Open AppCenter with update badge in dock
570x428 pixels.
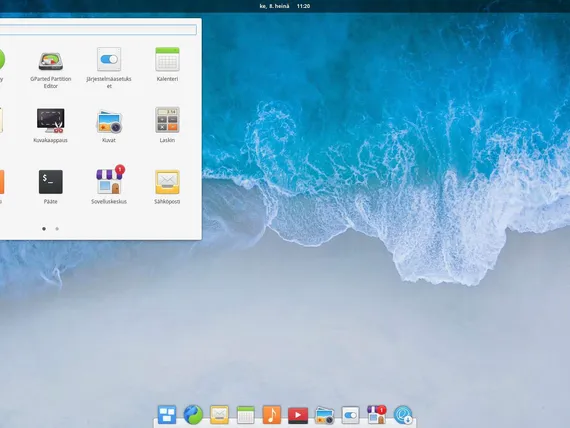coord(377,414)
